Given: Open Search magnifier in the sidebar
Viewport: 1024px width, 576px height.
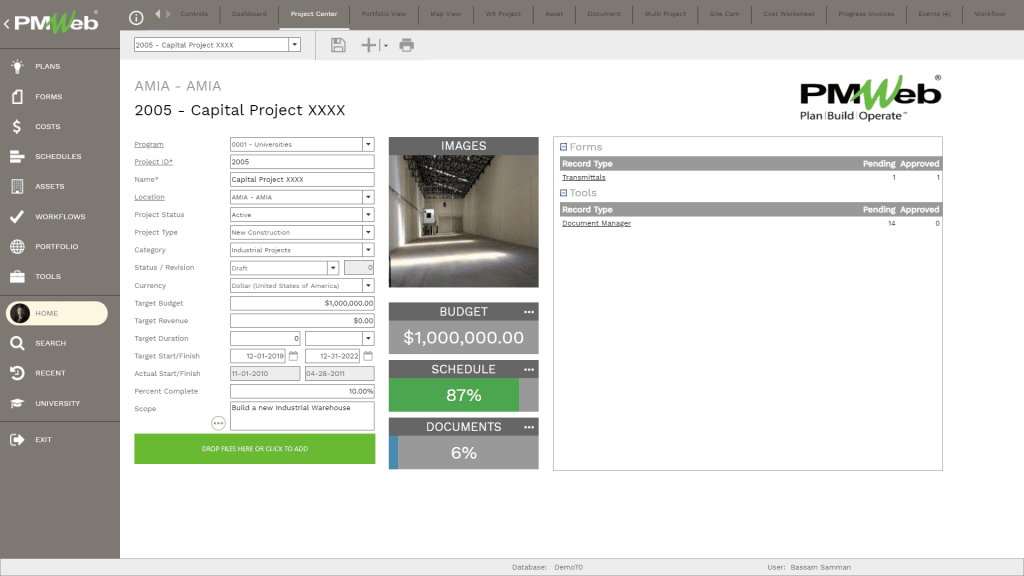Looking at the screenshot, I should (x=17, y=343).
